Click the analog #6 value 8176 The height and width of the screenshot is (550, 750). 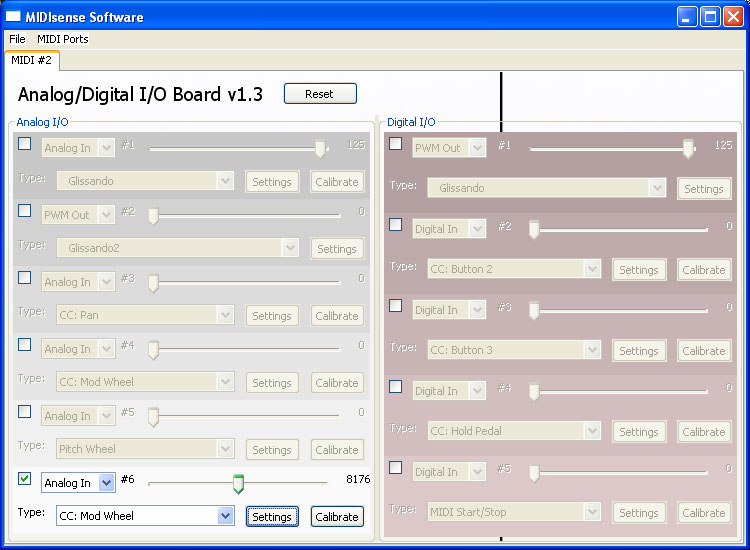(358, 479)
